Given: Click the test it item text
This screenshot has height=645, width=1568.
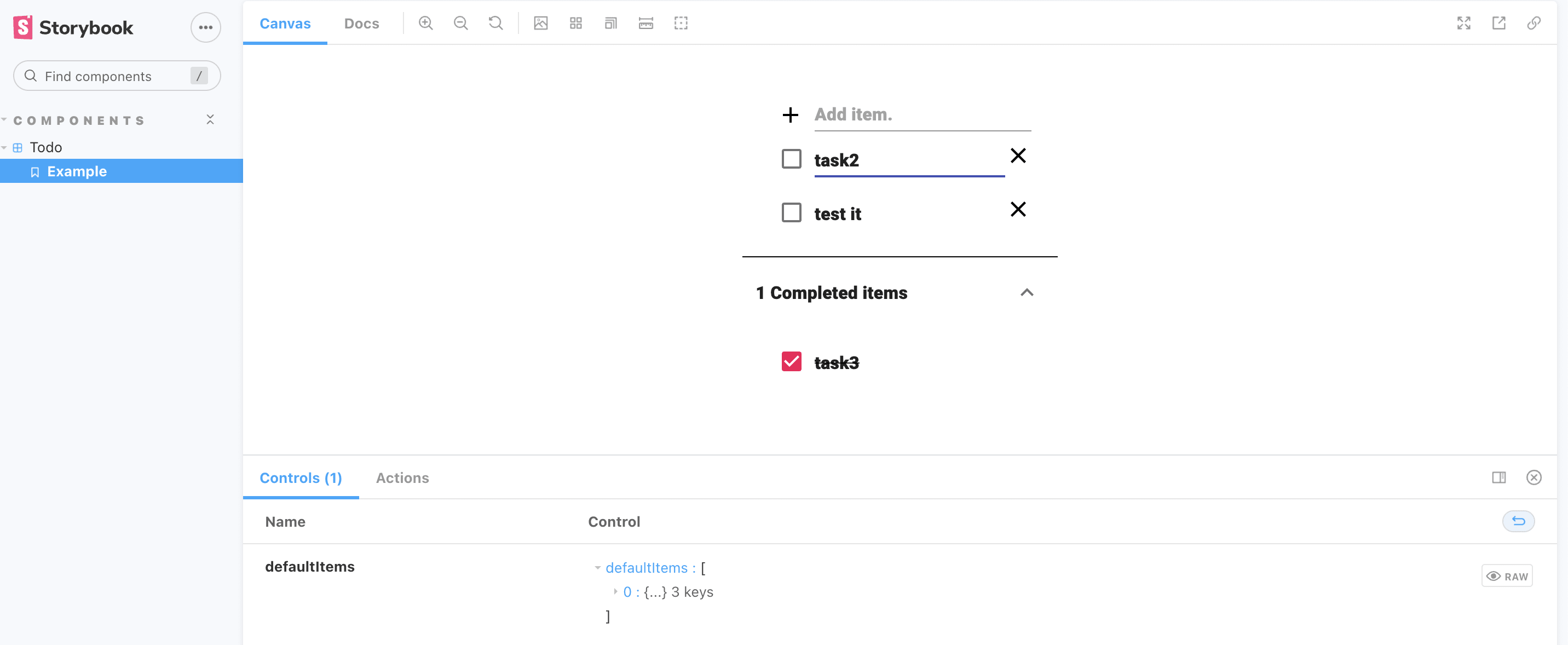Looking at the screenshot, I should tap(838, 214).
